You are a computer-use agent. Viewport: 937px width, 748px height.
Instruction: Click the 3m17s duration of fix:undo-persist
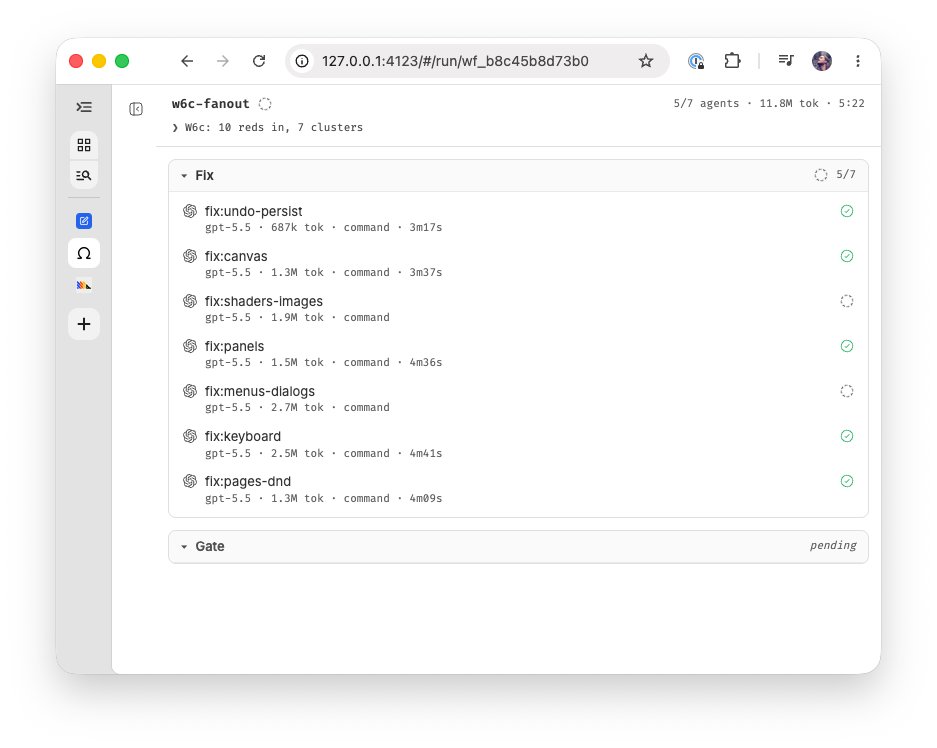(425, 228)
